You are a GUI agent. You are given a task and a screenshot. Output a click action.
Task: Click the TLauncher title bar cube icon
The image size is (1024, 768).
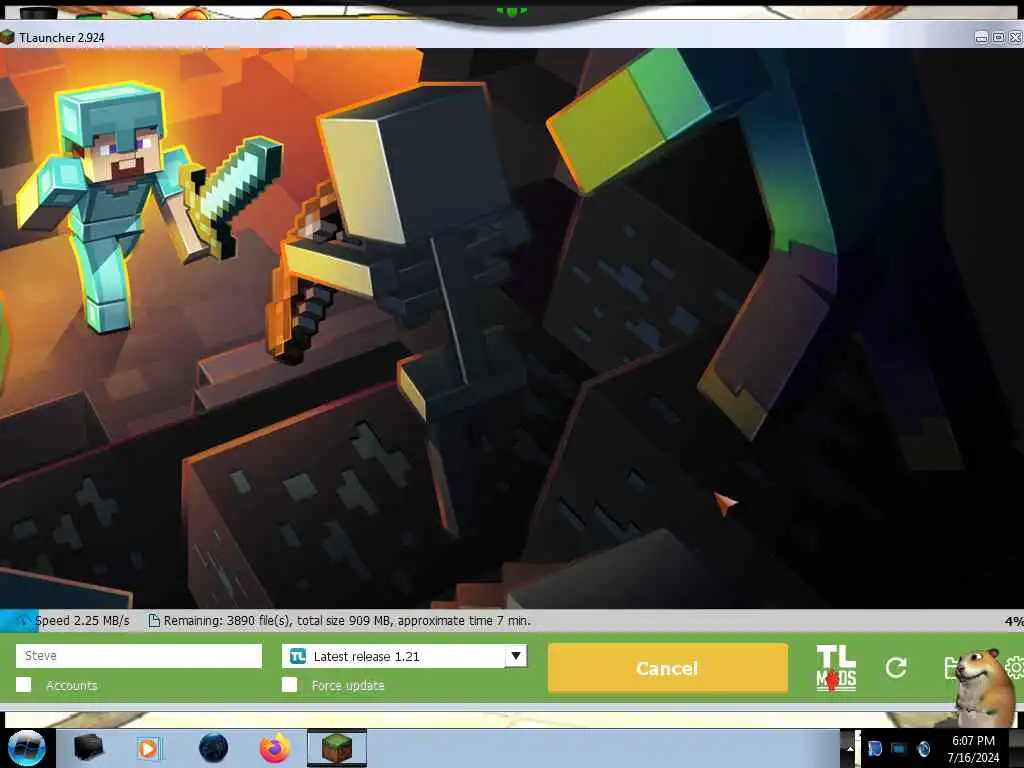point(7,37)
